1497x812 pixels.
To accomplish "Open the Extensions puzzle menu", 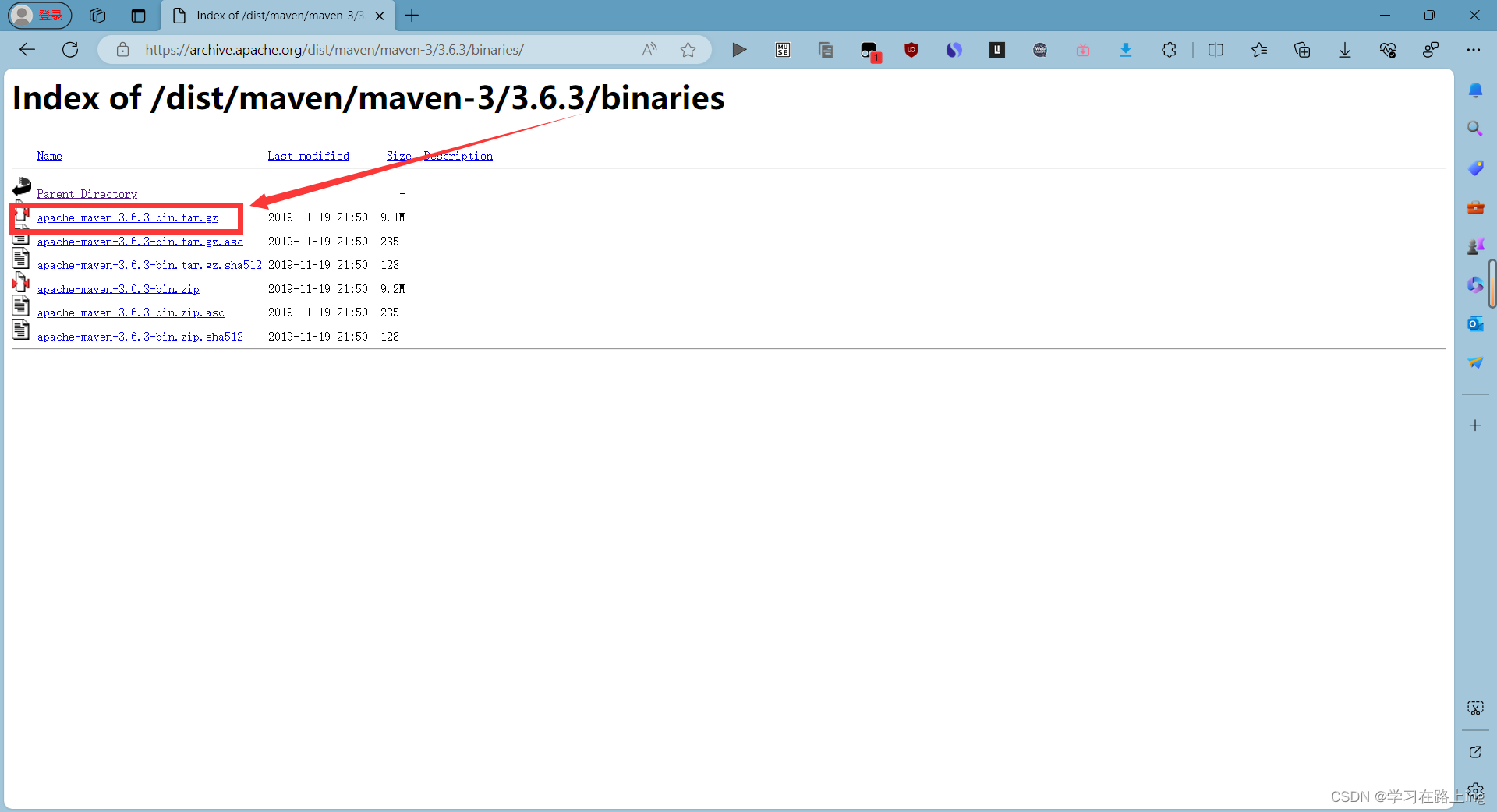I will 1169,50.
